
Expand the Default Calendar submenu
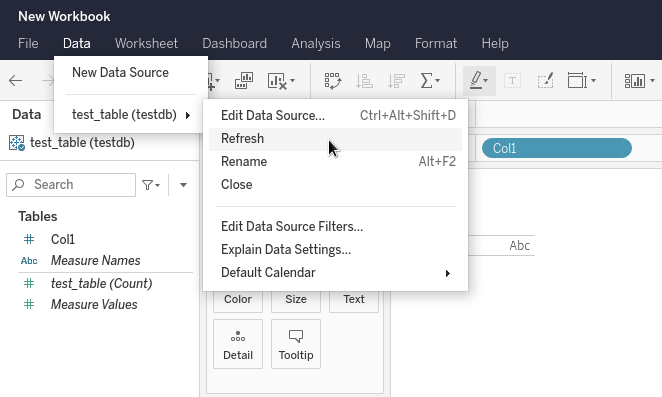click(336, 272)
